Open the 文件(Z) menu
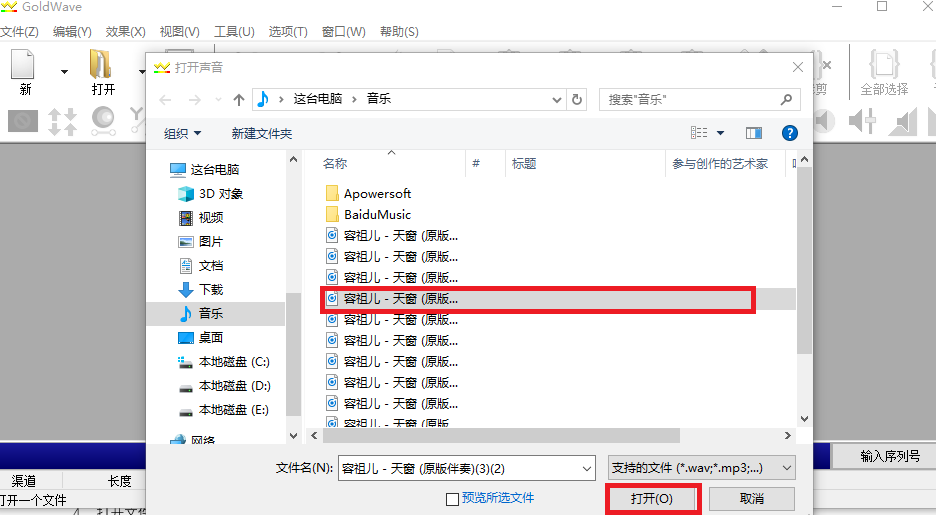The image size is (936, 515). click(x=19, y=32)
